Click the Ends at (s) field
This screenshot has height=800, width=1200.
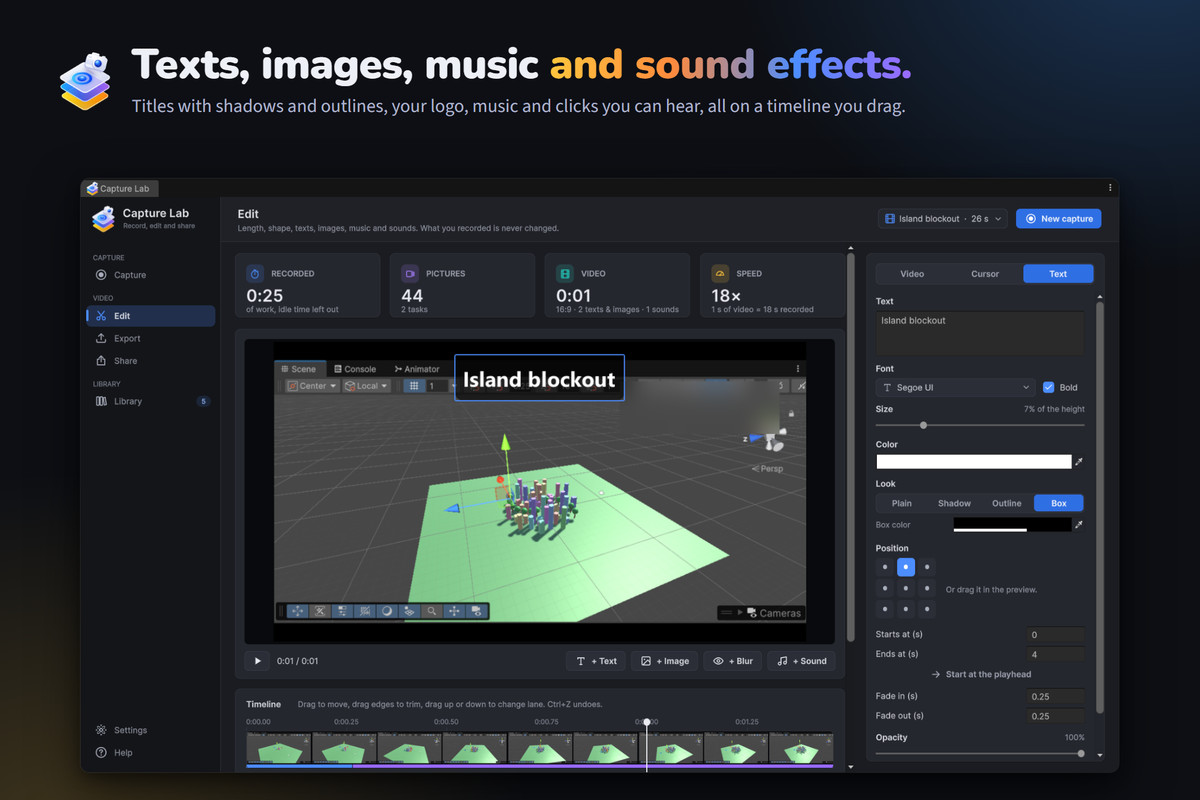(x=1056, y=654)
